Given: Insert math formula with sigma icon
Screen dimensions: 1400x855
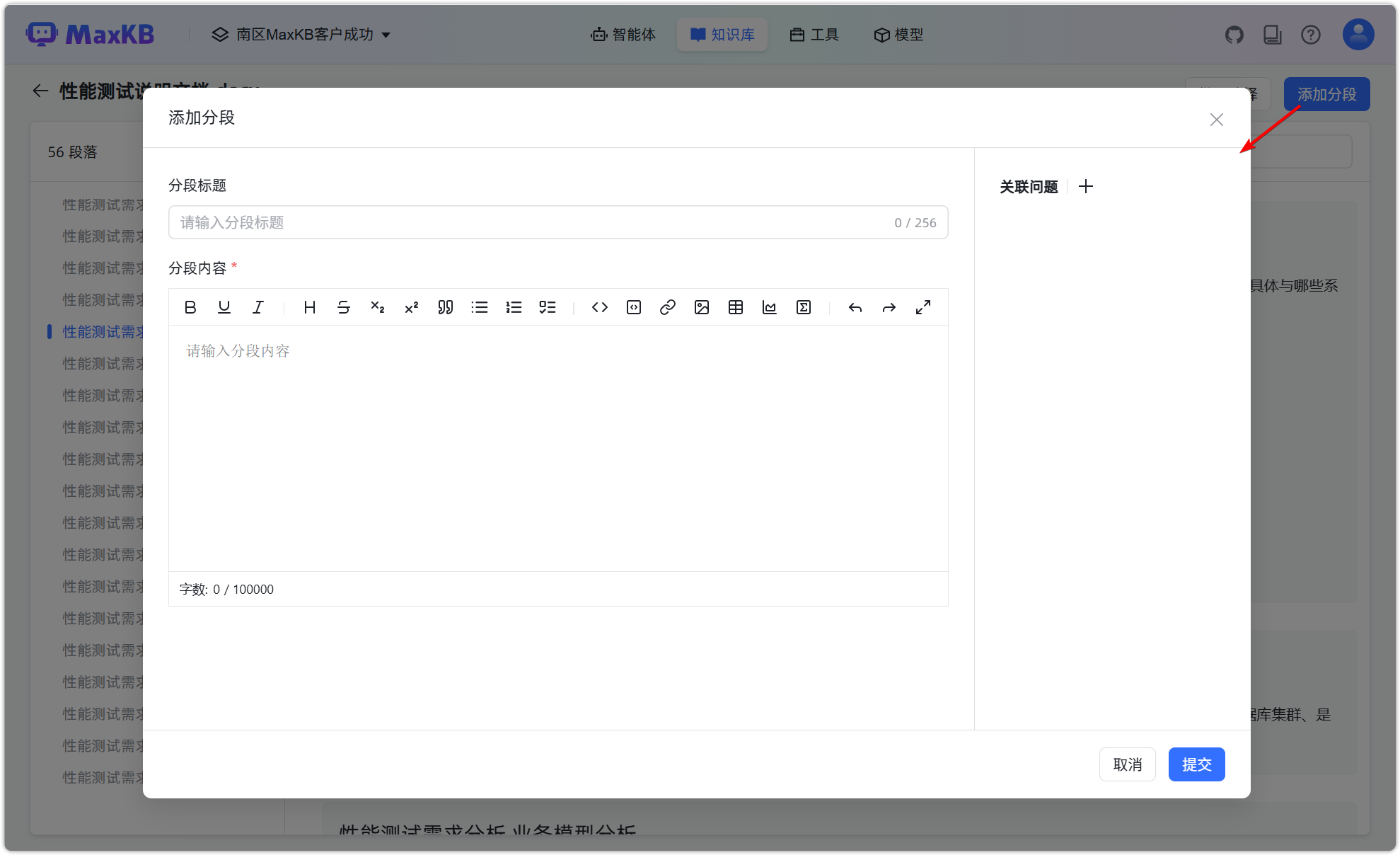Looking at the screenshot, I should [804, 307].
